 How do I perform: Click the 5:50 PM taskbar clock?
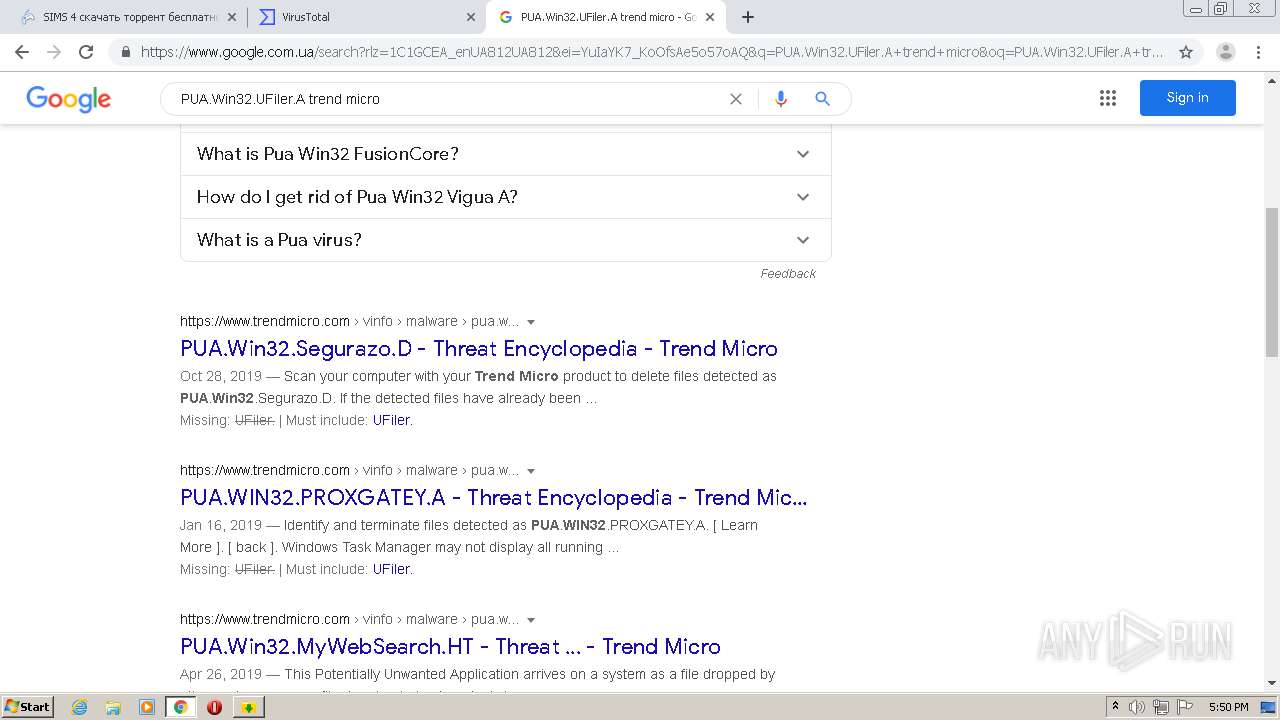click(1228, 707)
